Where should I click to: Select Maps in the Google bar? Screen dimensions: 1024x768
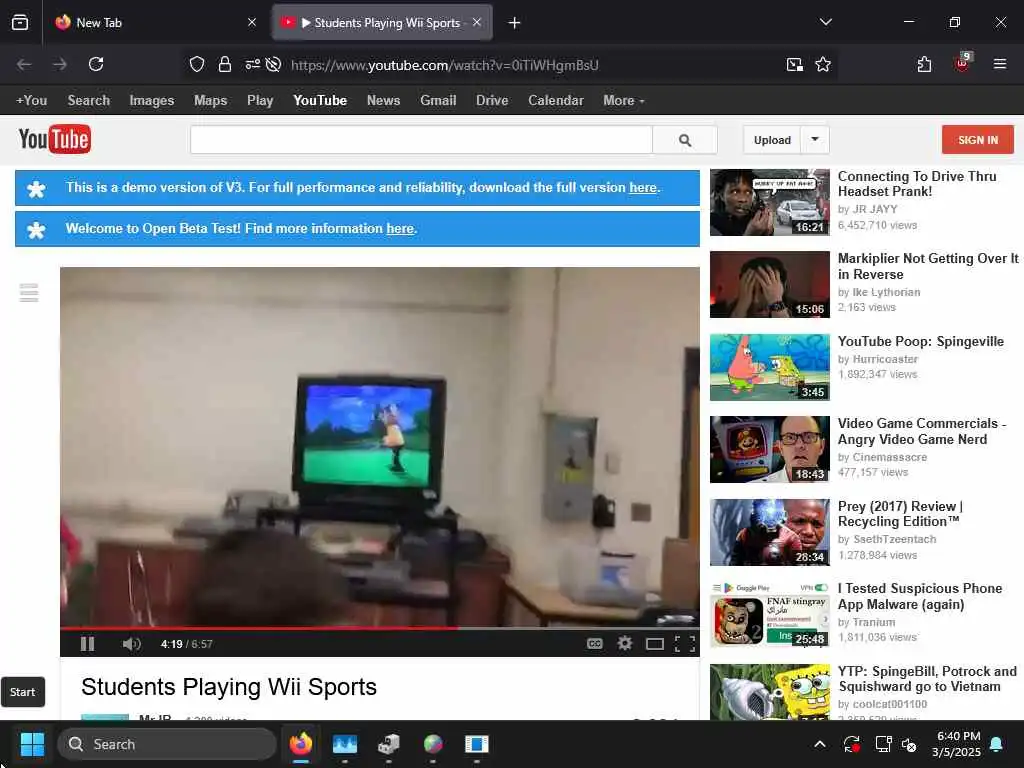(x=210, y=101)
